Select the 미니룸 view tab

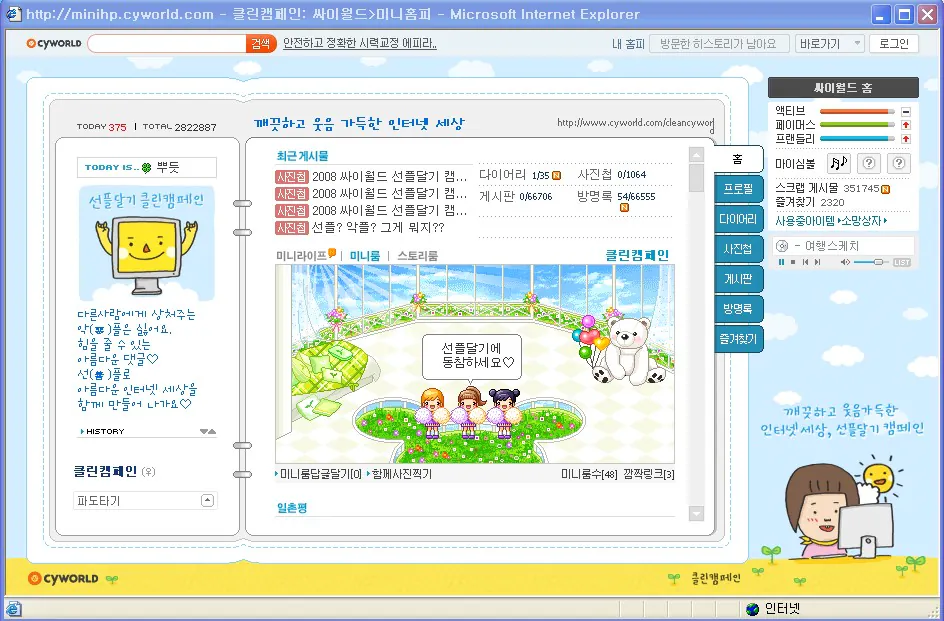click(365, 256)
